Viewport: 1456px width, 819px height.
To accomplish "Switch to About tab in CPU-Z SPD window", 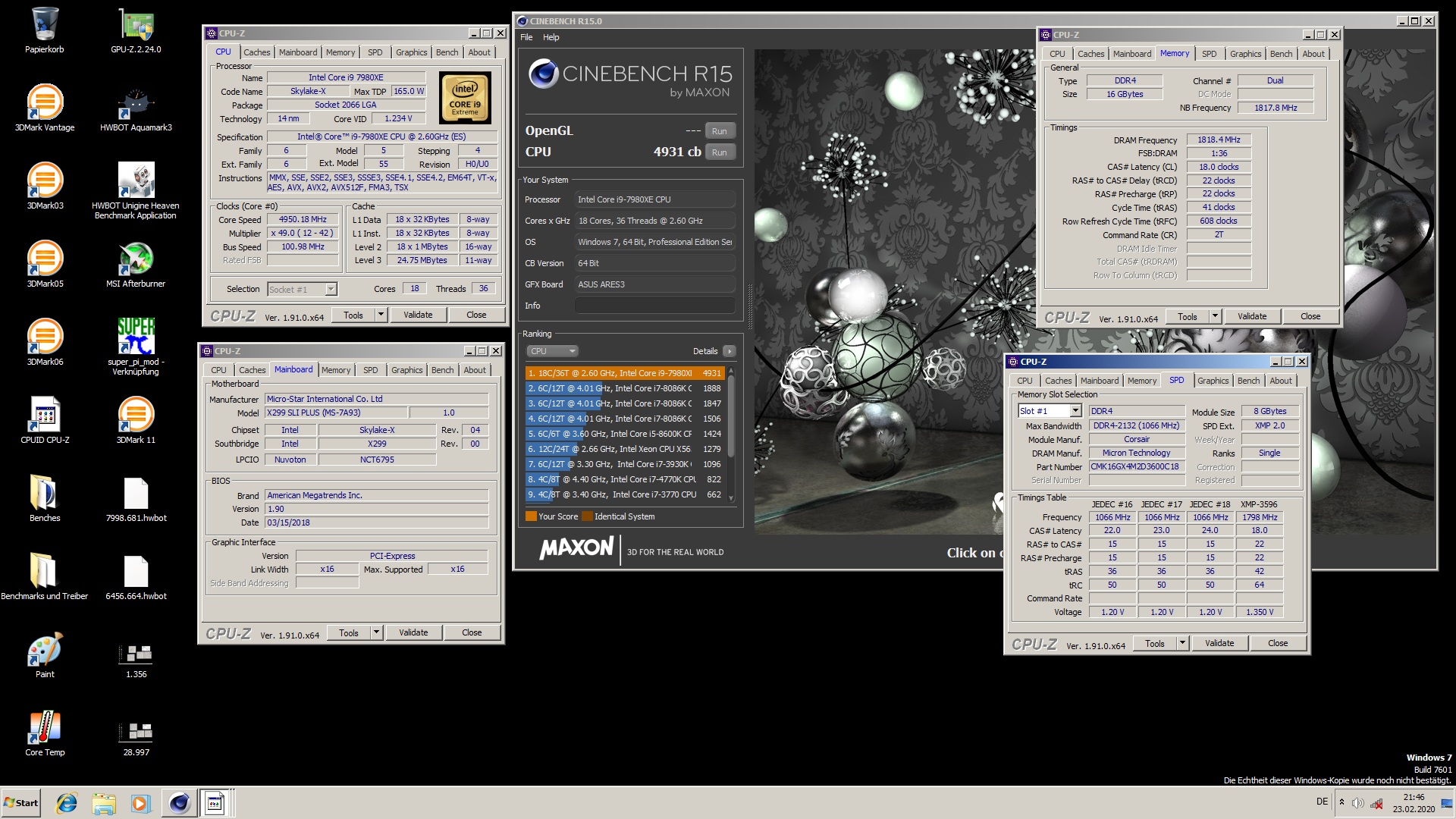I will (x=1281, y=381).
